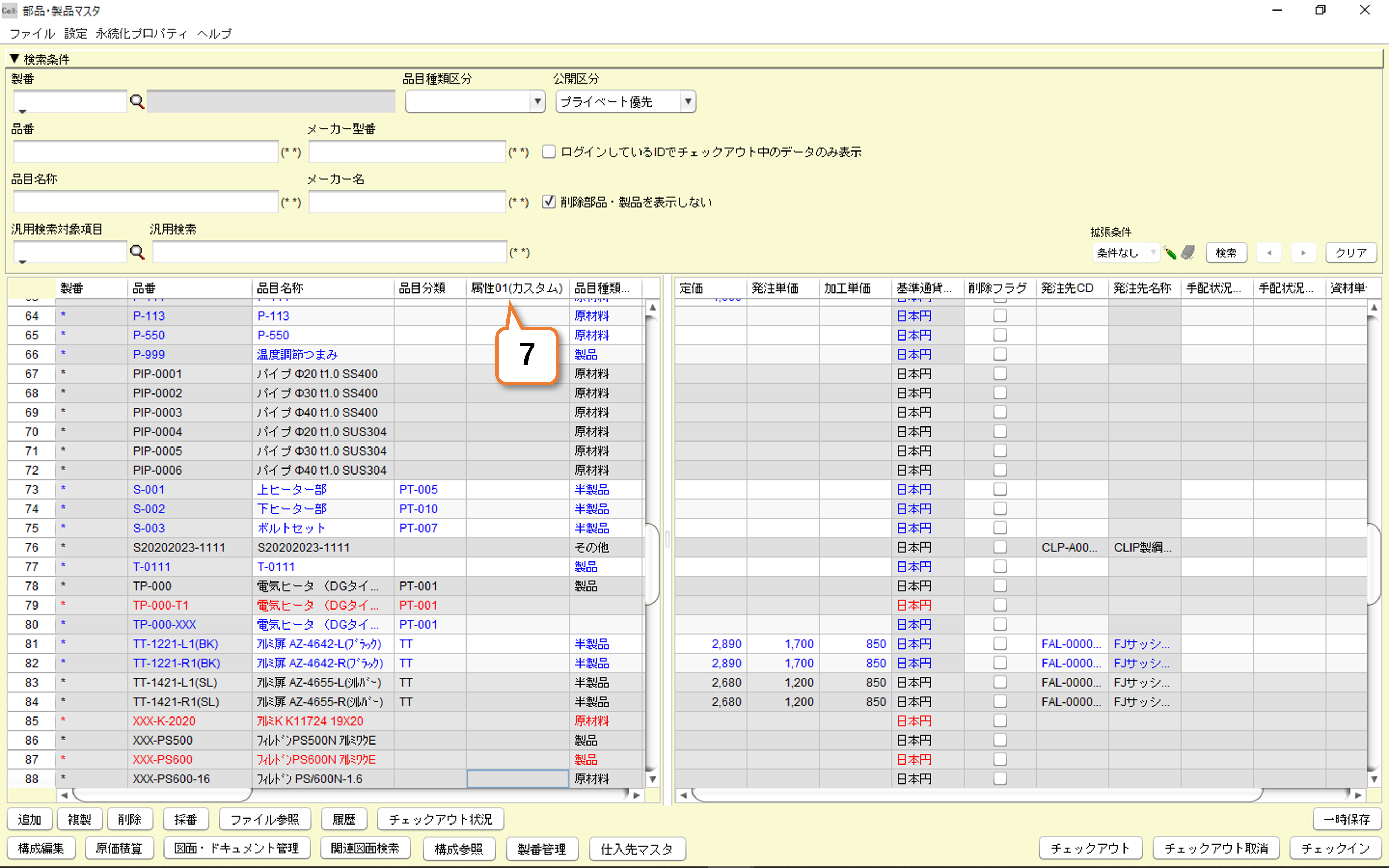The width and height of the screenshot is (1389, 868).
Task: Open the 公開区分 プライベート優先 dropdown
Action: coord(687,102)
